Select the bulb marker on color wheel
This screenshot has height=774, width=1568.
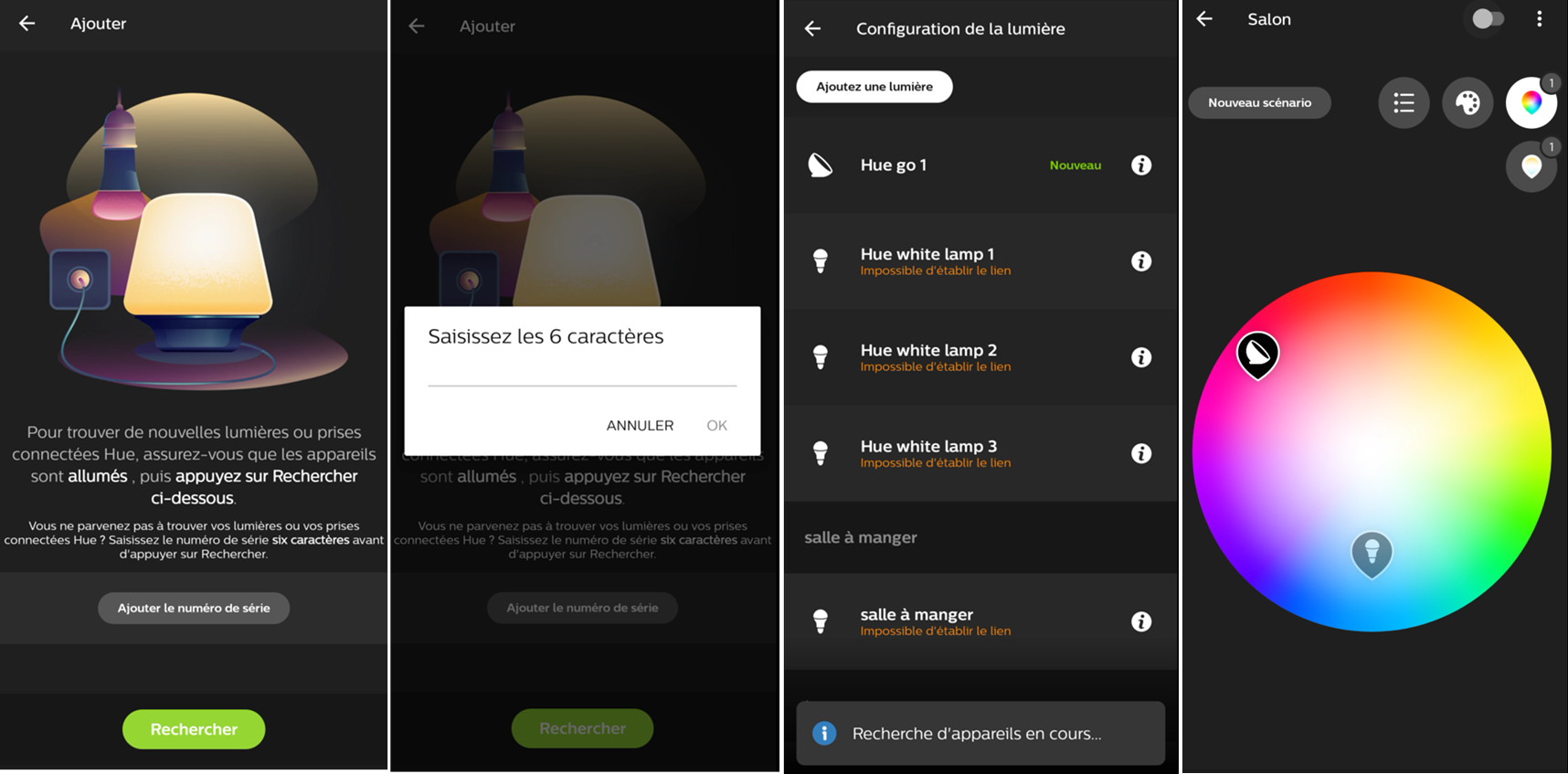coord(1372,554)
